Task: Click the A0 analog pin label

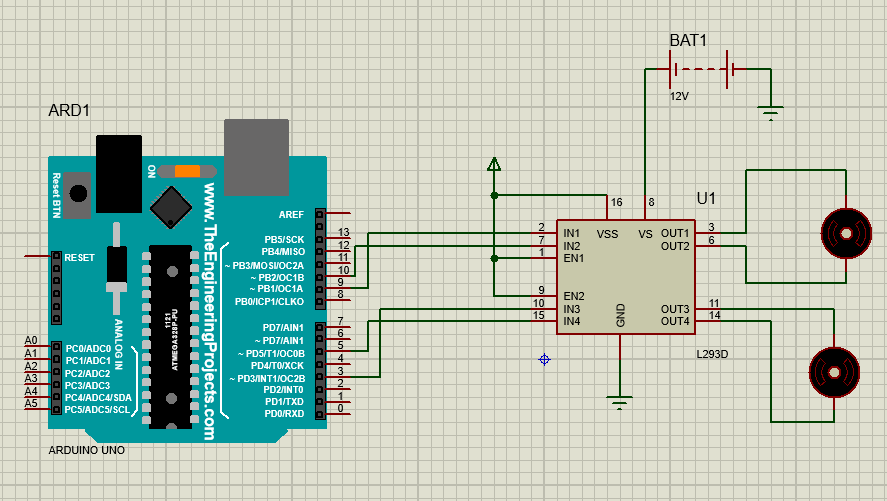Action: pyautogui.click(x=31, y=340)
